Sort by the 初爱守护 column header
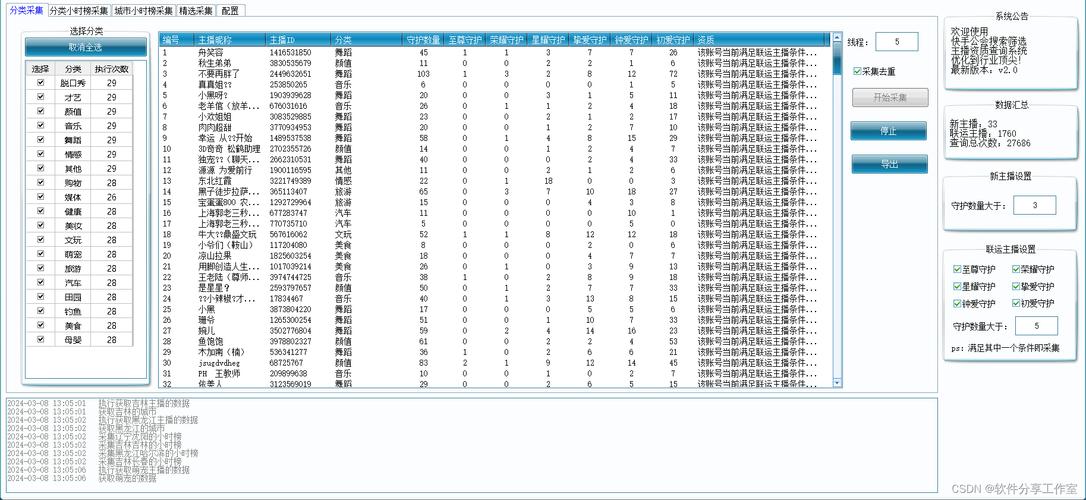The image size is (1086, 500). tap(673, 39)
